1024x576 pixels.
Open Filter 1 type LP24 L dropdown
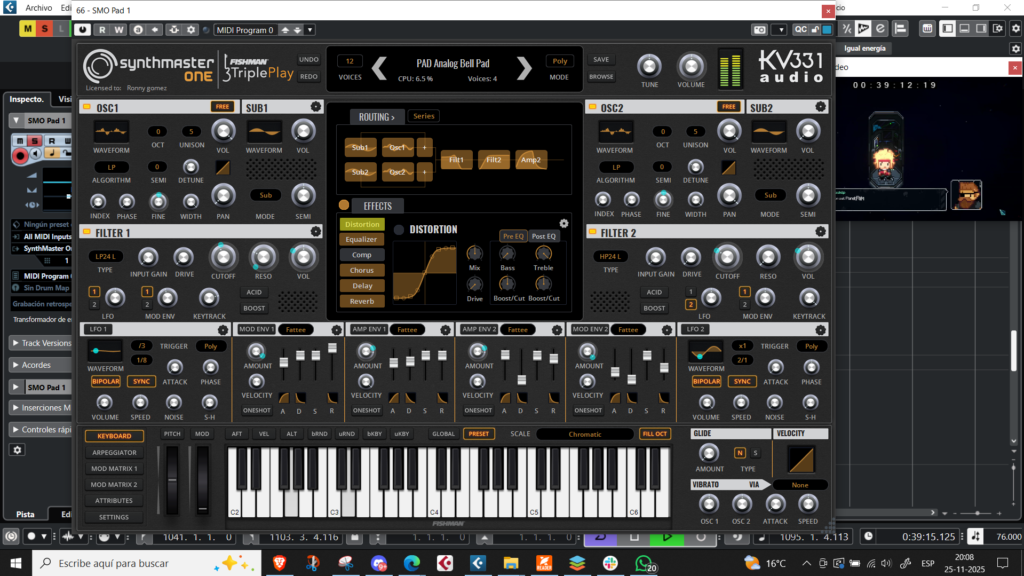point(105,257)
